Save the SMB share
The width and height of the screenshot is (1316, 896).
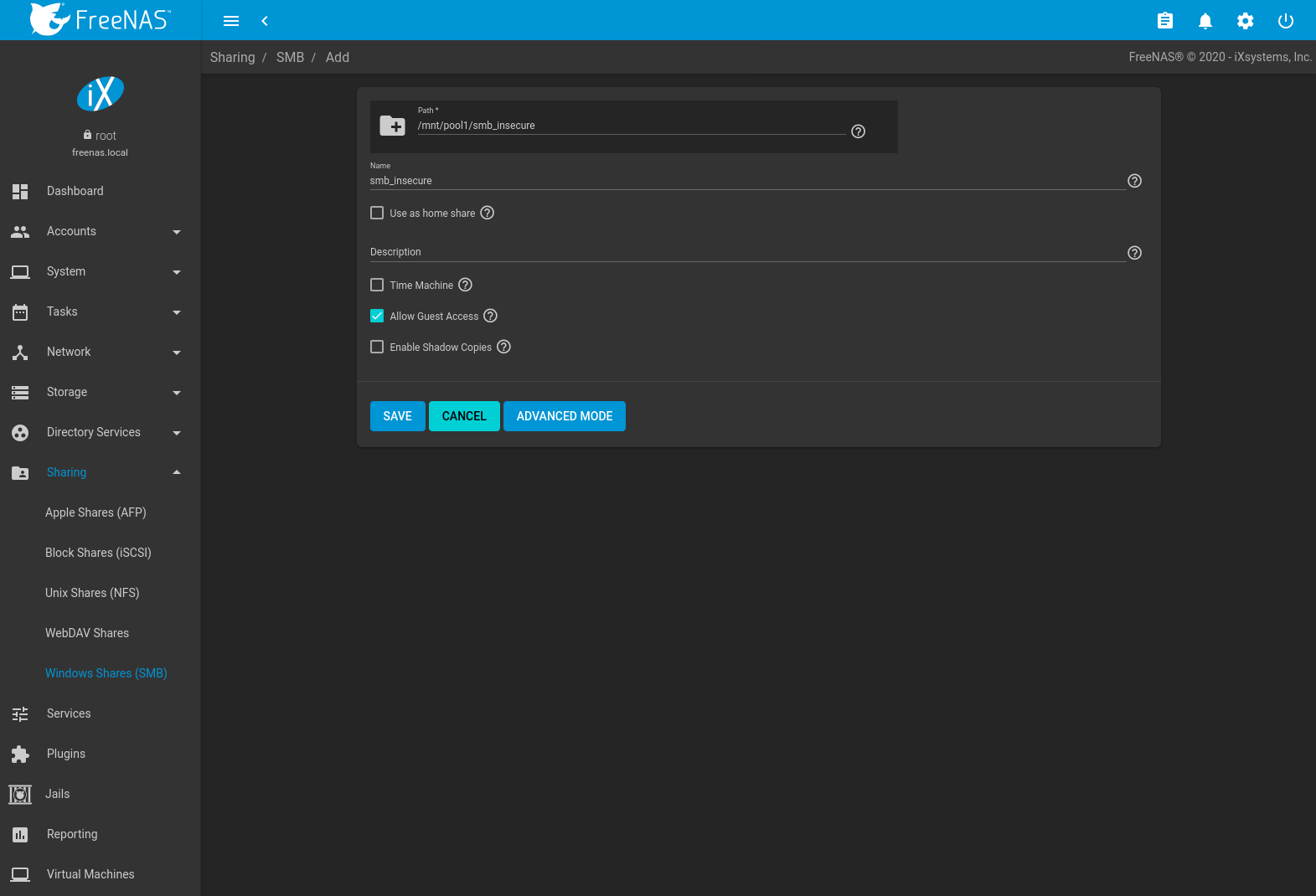(x=397, y=416)
